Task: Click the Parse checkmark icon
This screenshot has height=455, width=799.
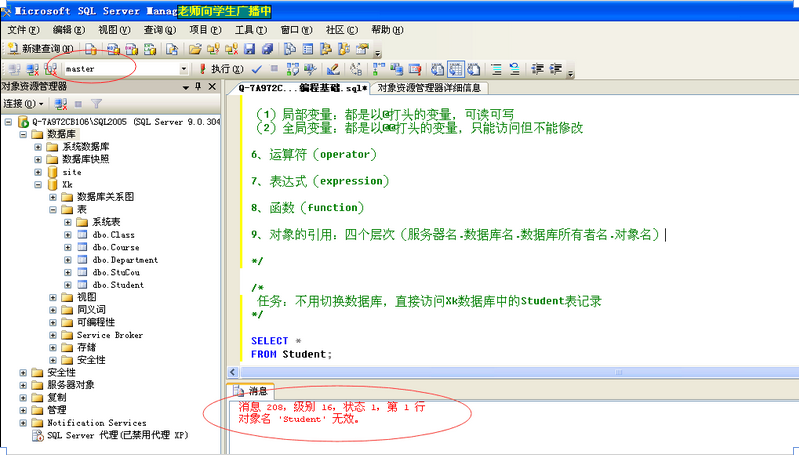Action: tap(256, 69)
